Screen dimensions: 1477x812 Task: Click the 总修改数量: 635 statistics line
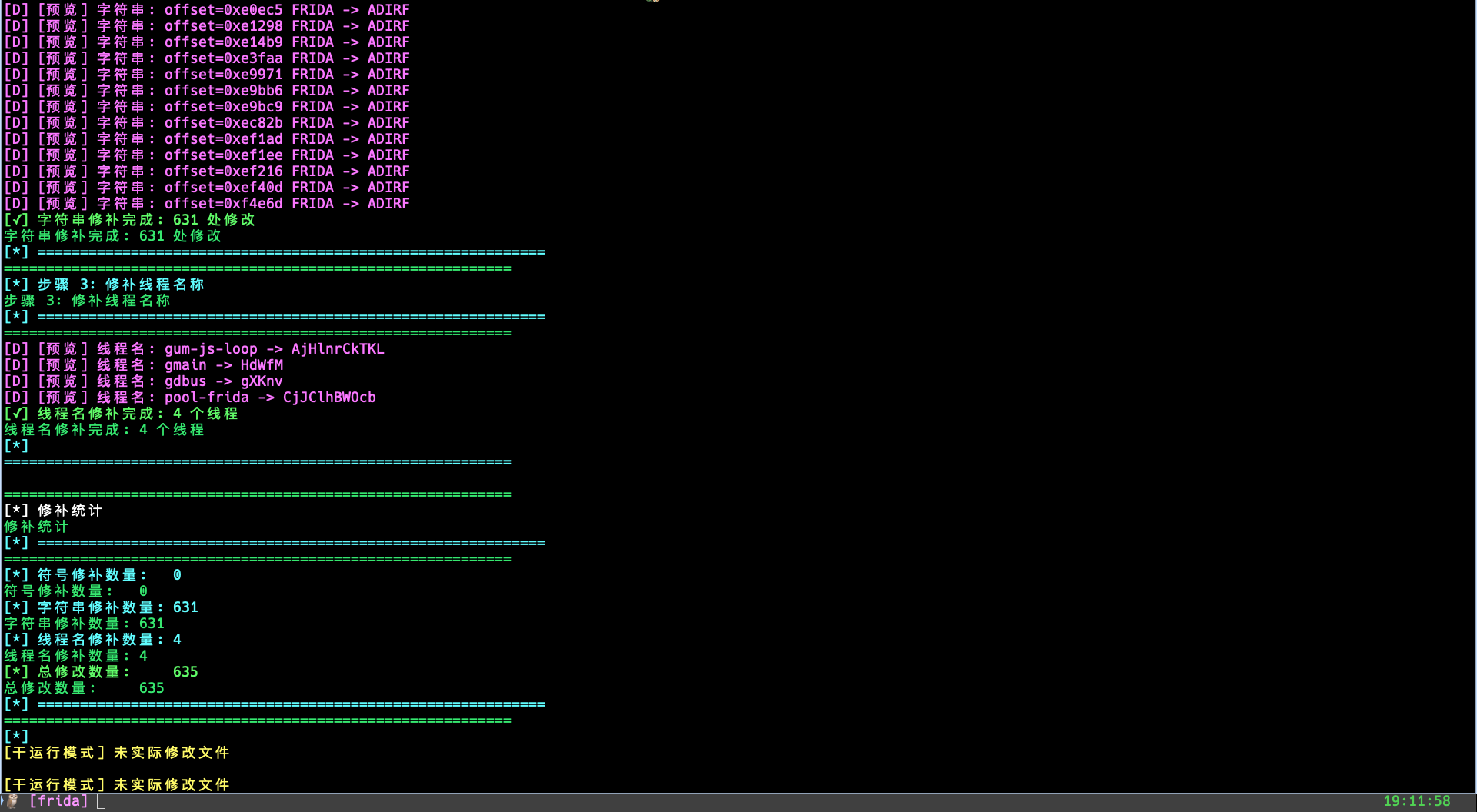[x=100, y=671]
